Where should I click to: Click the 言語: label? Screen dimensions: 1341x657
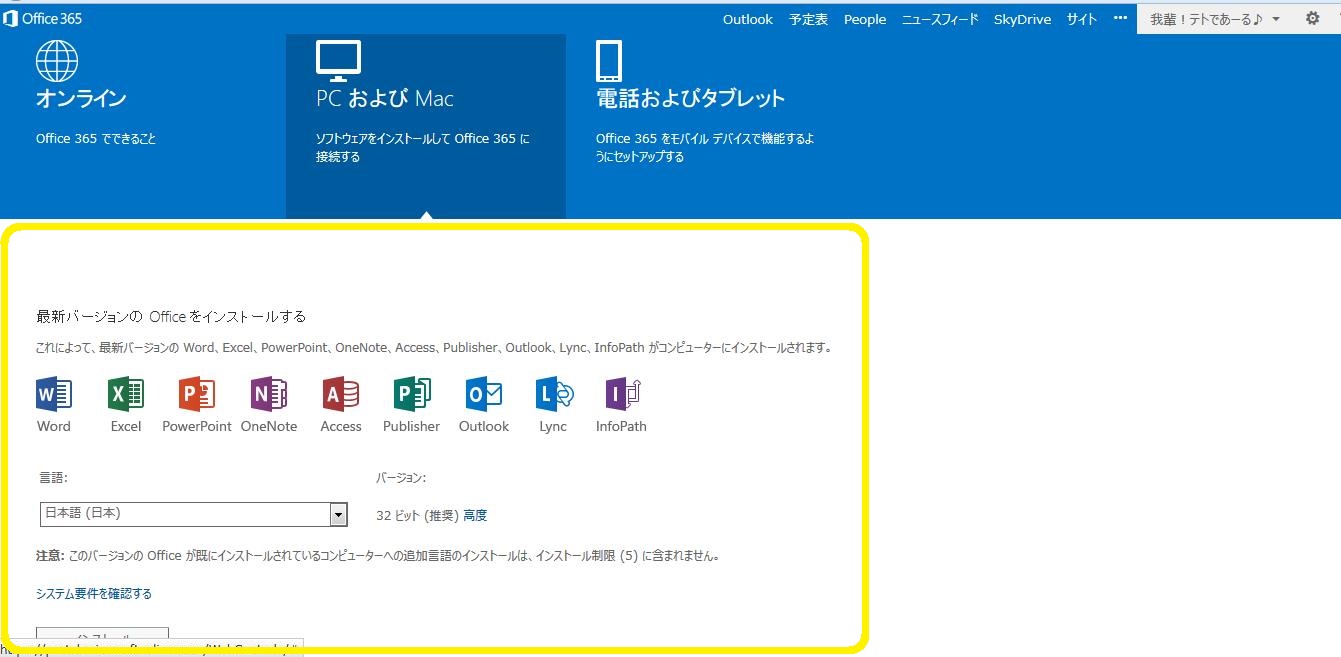[x=53, y=478]
